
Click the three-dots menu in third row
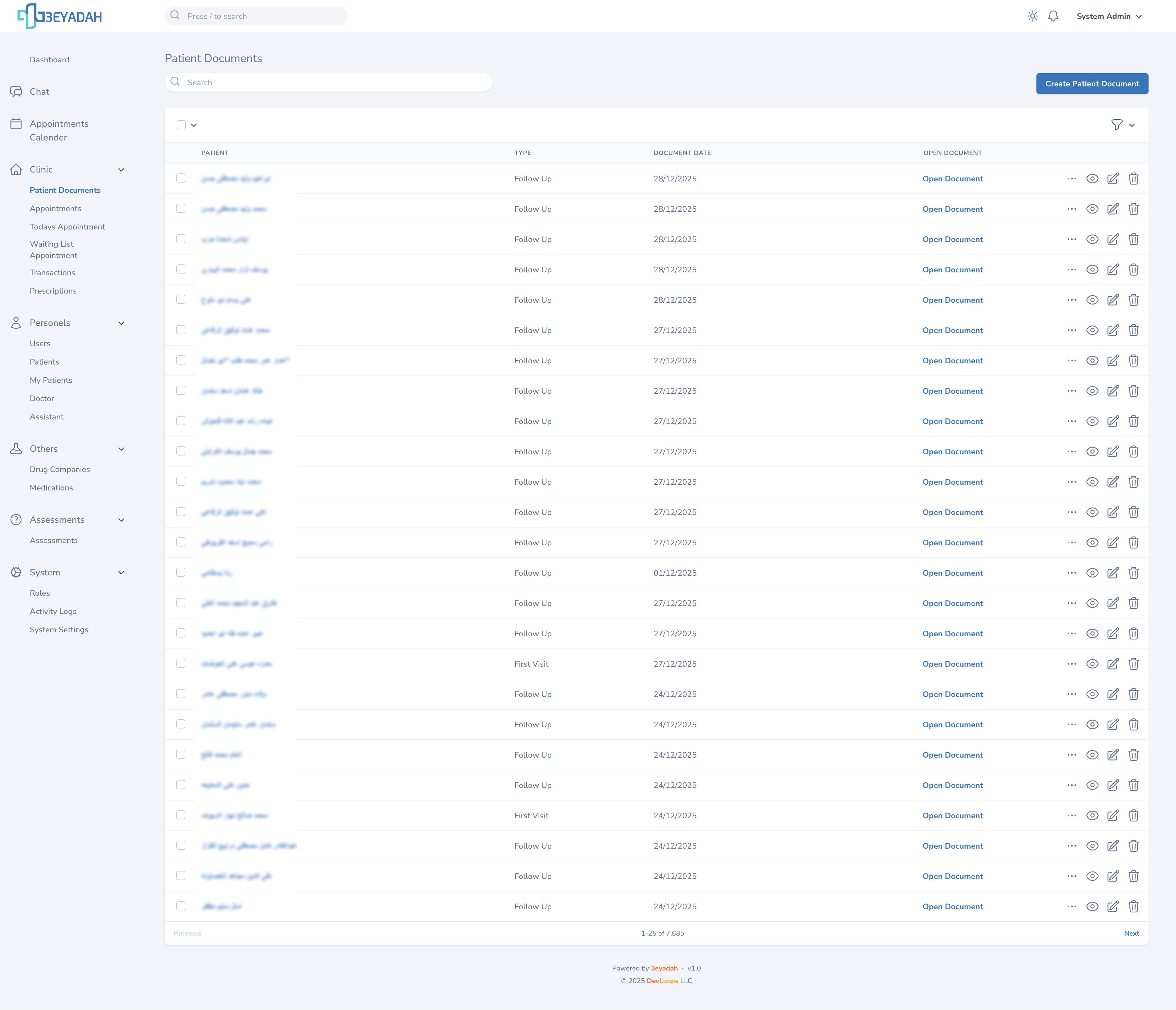coord(1072,239)
